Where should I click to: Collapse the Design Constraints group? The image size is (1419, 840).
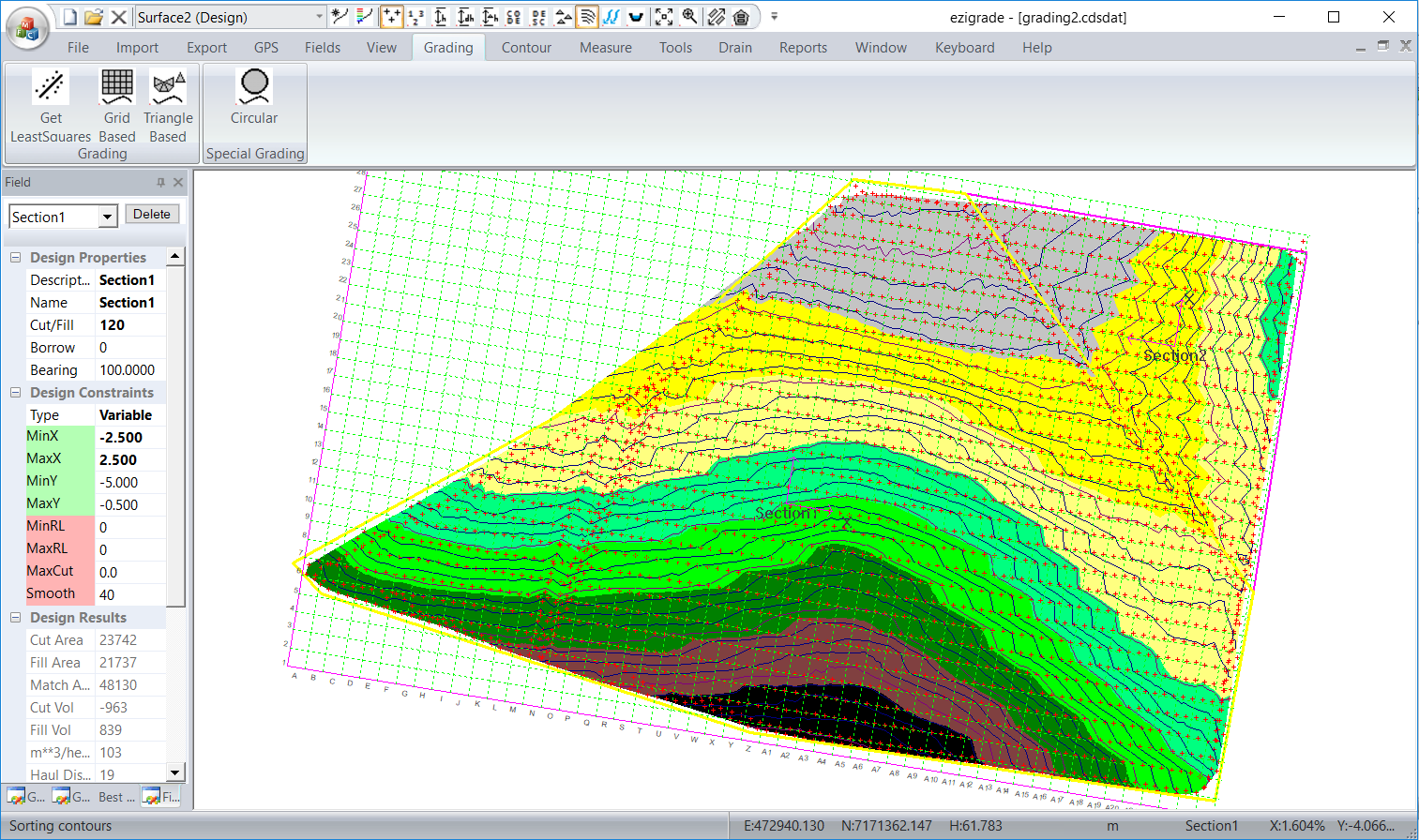coord(15,393)
